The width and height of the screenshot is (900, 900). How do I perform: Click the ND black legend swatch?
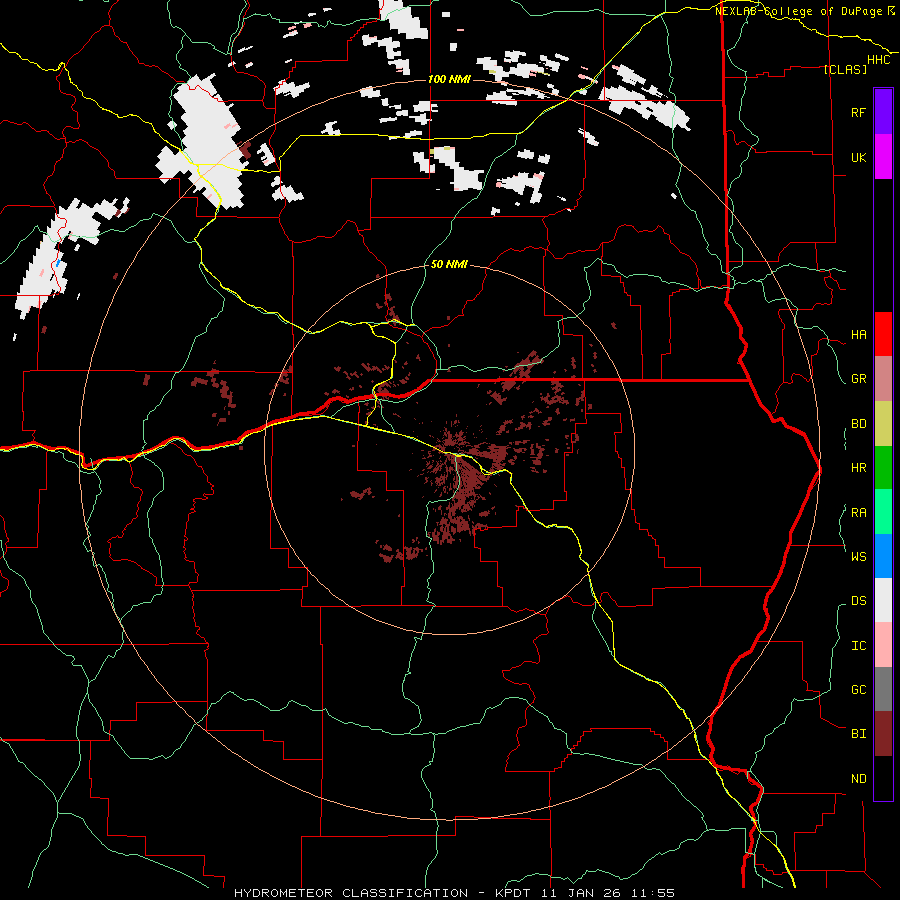click(x=883, y=778)
